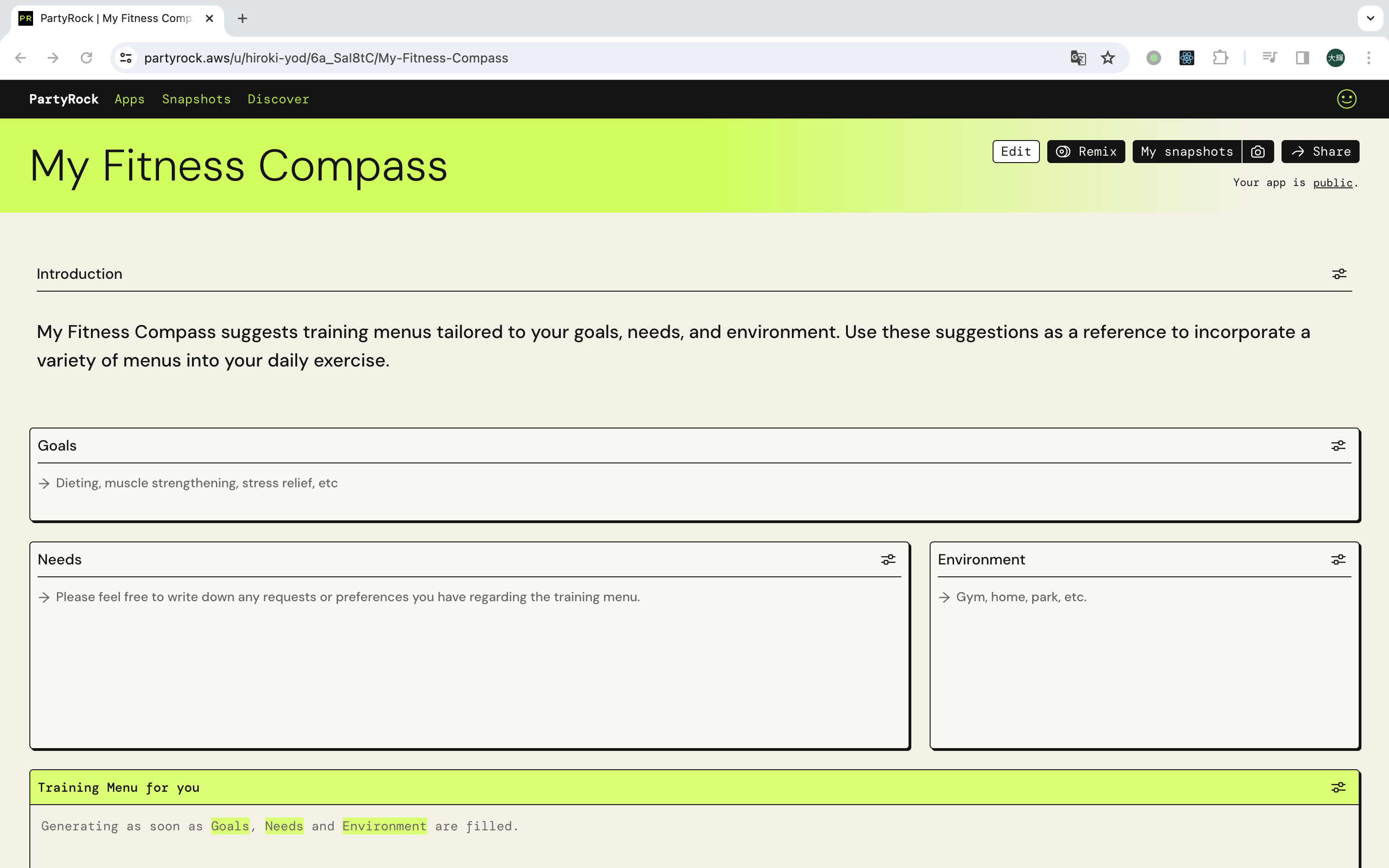Open settings icon for Needs widget
Image resolution: width=1389 pixels, height=868 pixels.
888,559
